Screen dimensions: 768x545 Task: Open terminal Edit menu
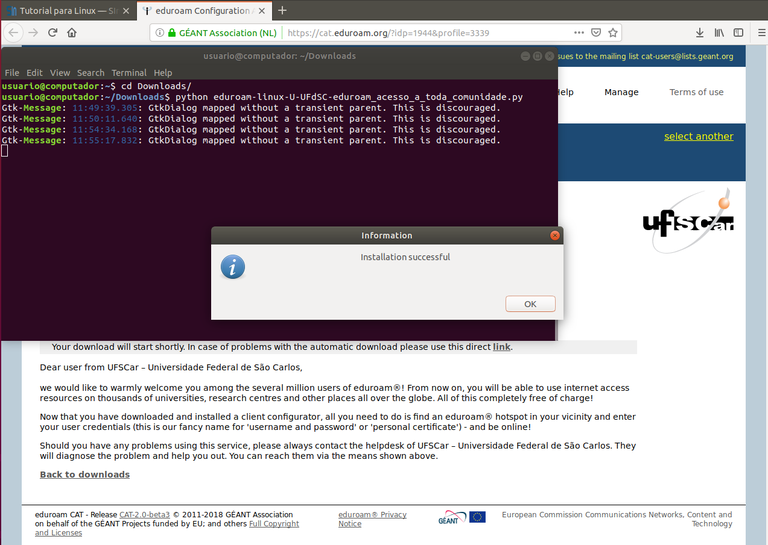34,73
